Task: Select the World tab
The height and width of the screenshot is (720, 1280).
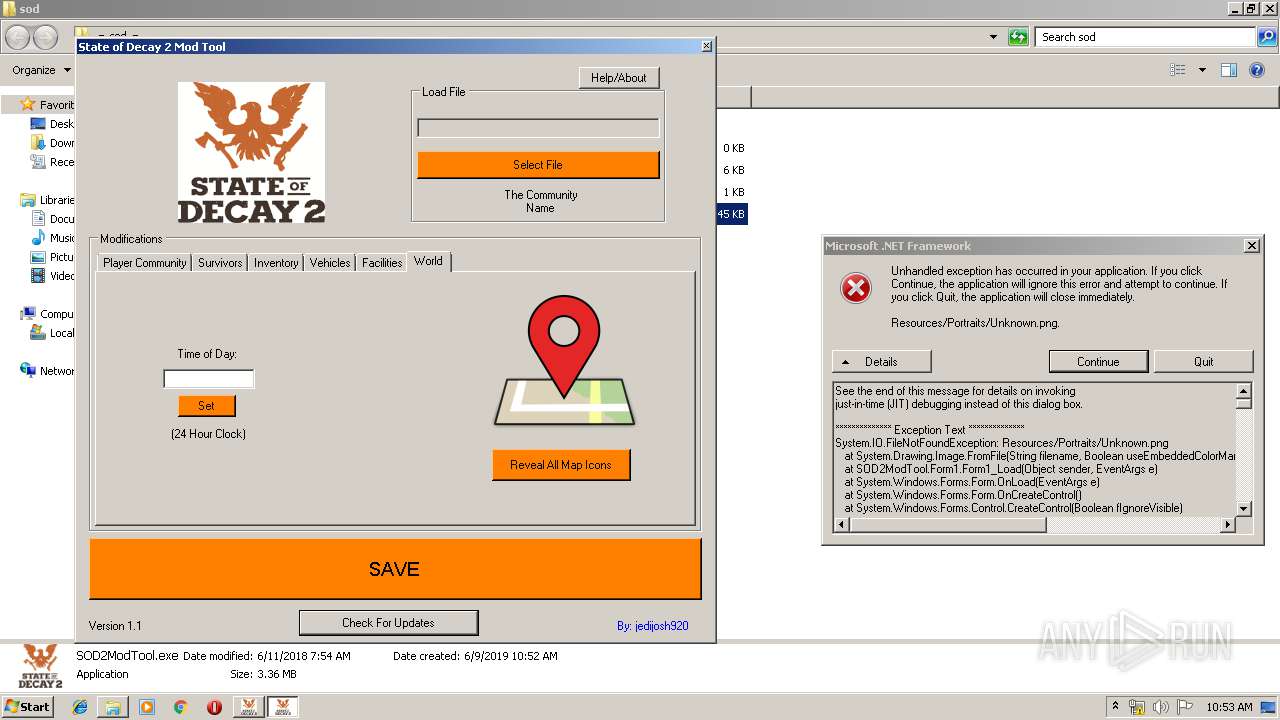Action: click(x=429, y=261)
